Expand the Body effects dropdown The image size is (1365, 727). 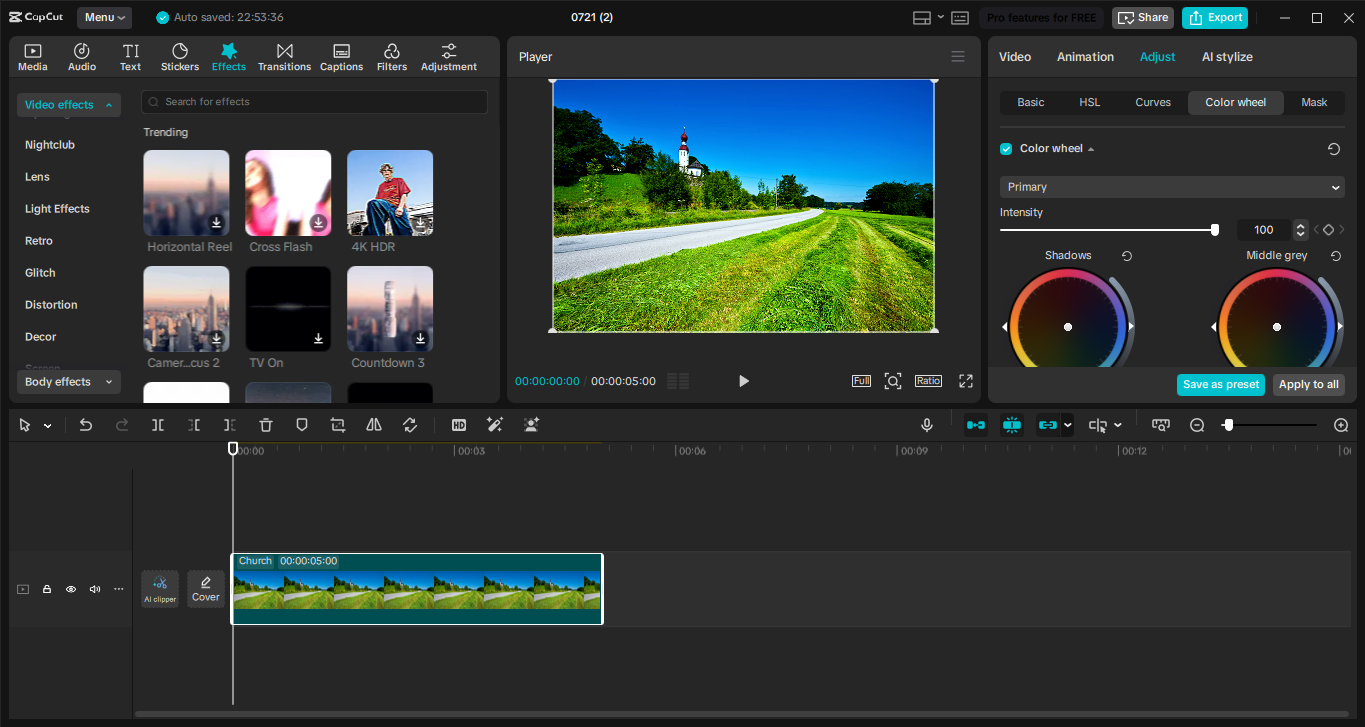(x=68, y=381)
